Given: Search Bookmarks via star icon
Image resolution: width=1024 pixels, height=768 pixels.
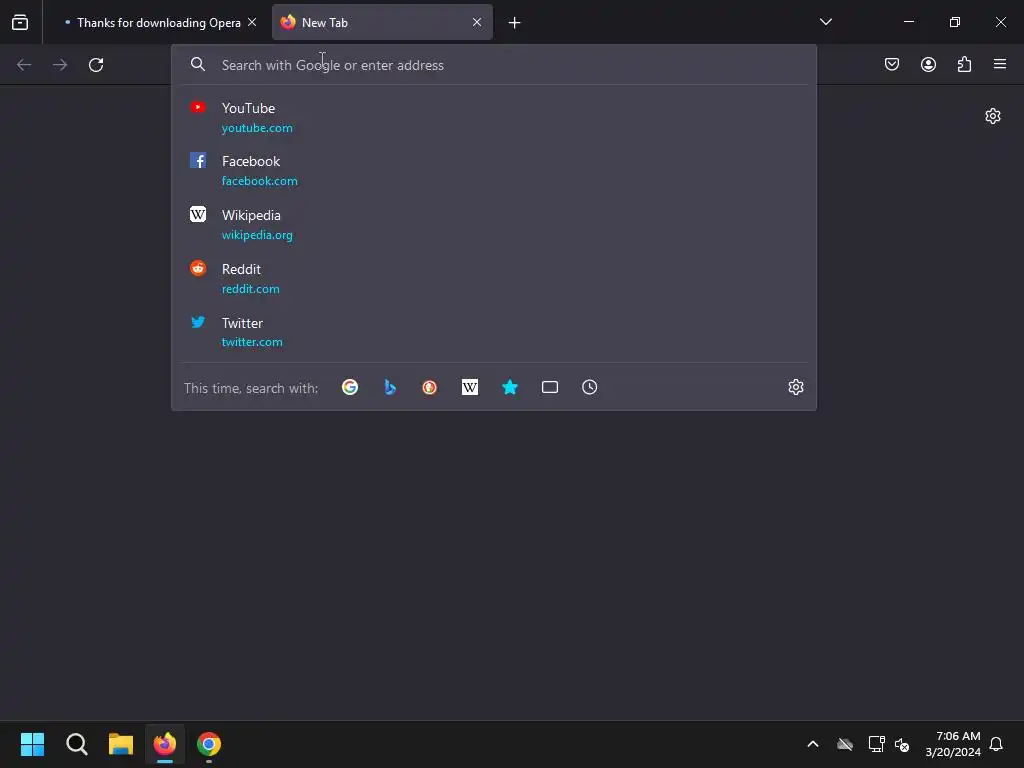Looking at the screenshot, I should point(510,387).
